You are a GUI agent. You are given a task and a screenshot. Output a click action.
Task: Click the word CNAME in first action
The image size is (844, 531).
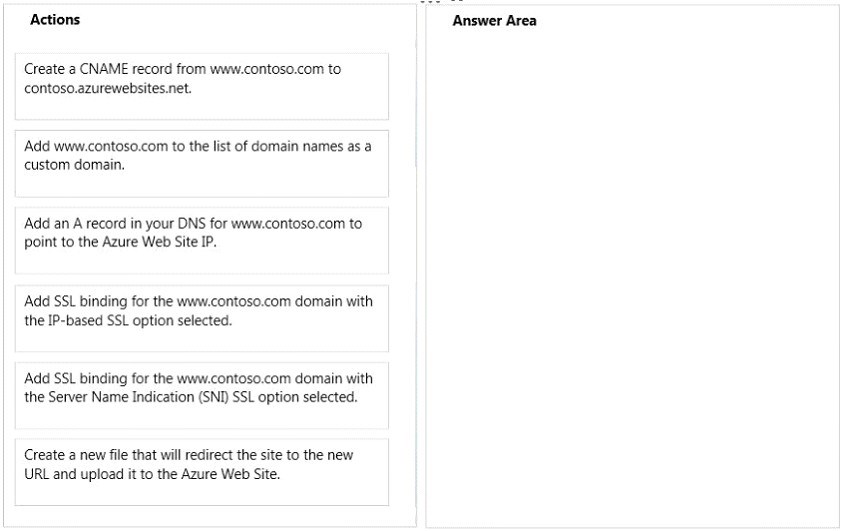[x=104, y=69]
